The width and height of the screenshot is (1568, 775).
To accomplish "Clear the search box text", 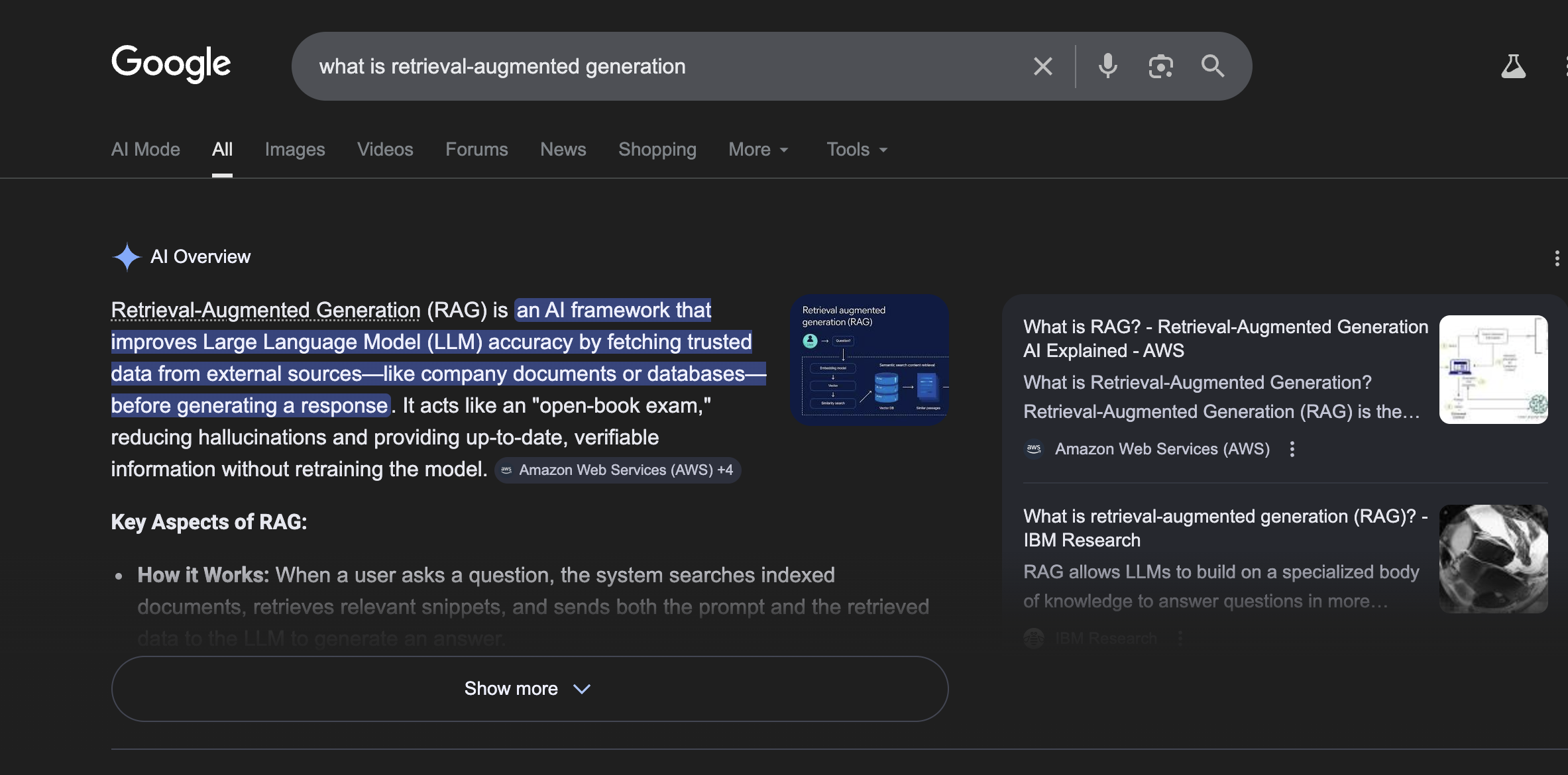I will [1042, 66].
